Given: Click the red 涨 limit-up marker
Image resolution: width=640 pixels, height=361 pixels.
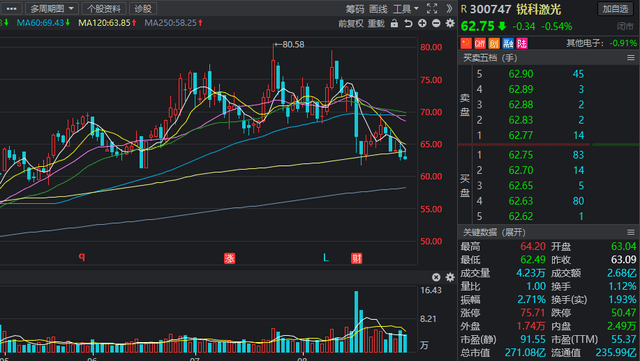Looking at the screenshot, I should tap(229, 258).
